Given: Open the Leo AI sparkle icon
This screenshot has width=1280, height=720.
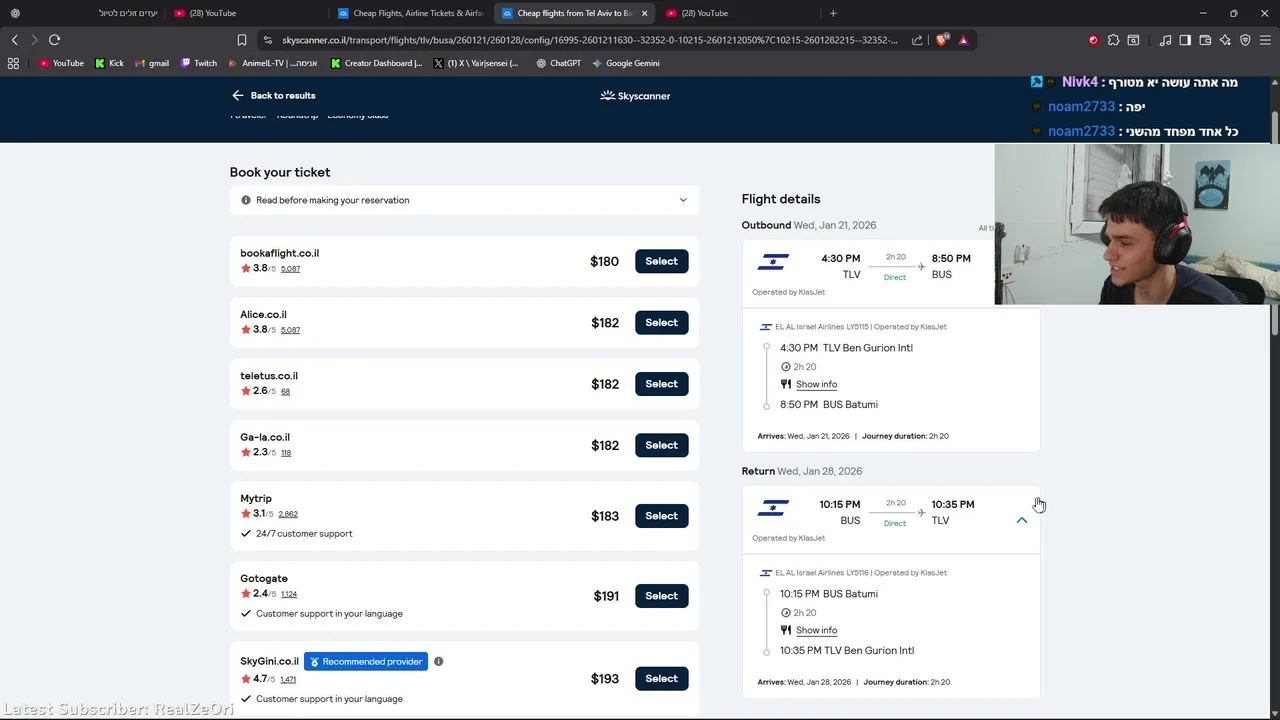Looking at the screenshot, I should pyautogui.click(x=1225, y=40).
